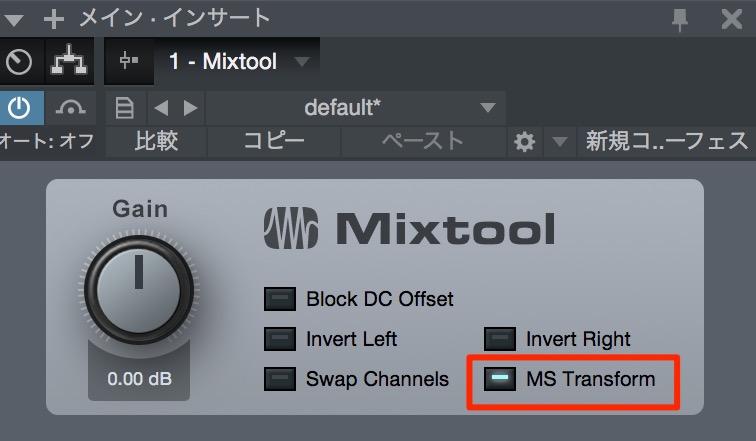Click the オート: オフ automation mode label
Image resolution: width=756 pixels, height=441 pixels.
(x=47, y=141)
